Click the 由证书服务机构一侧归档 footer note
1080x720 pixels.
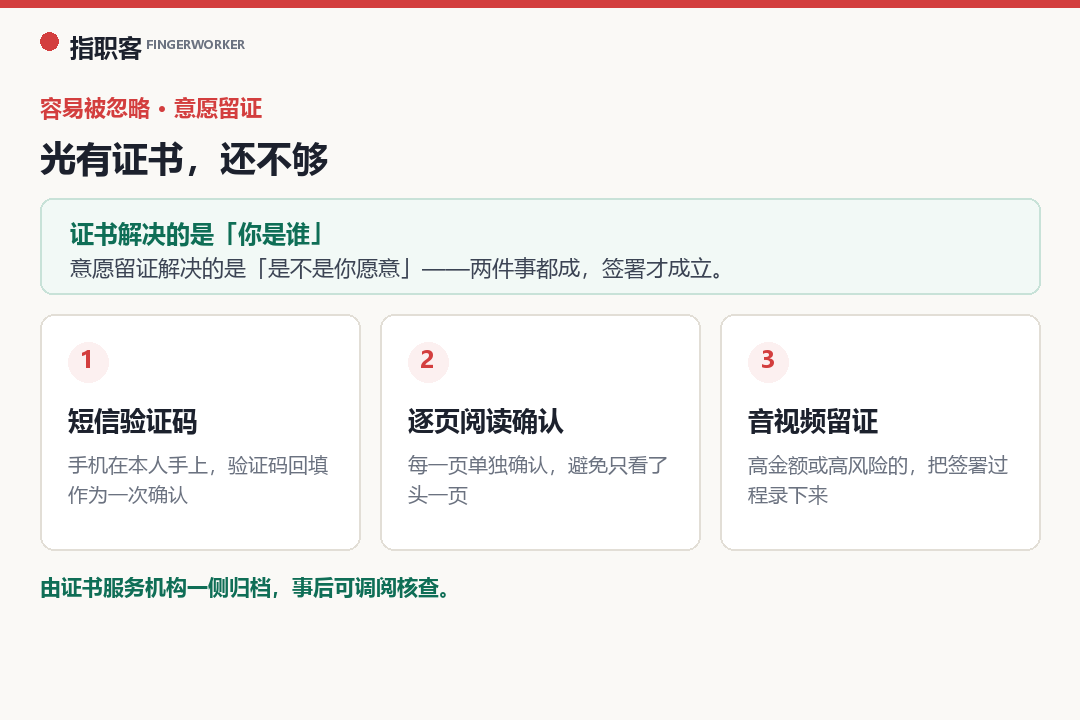pos(245,588)
